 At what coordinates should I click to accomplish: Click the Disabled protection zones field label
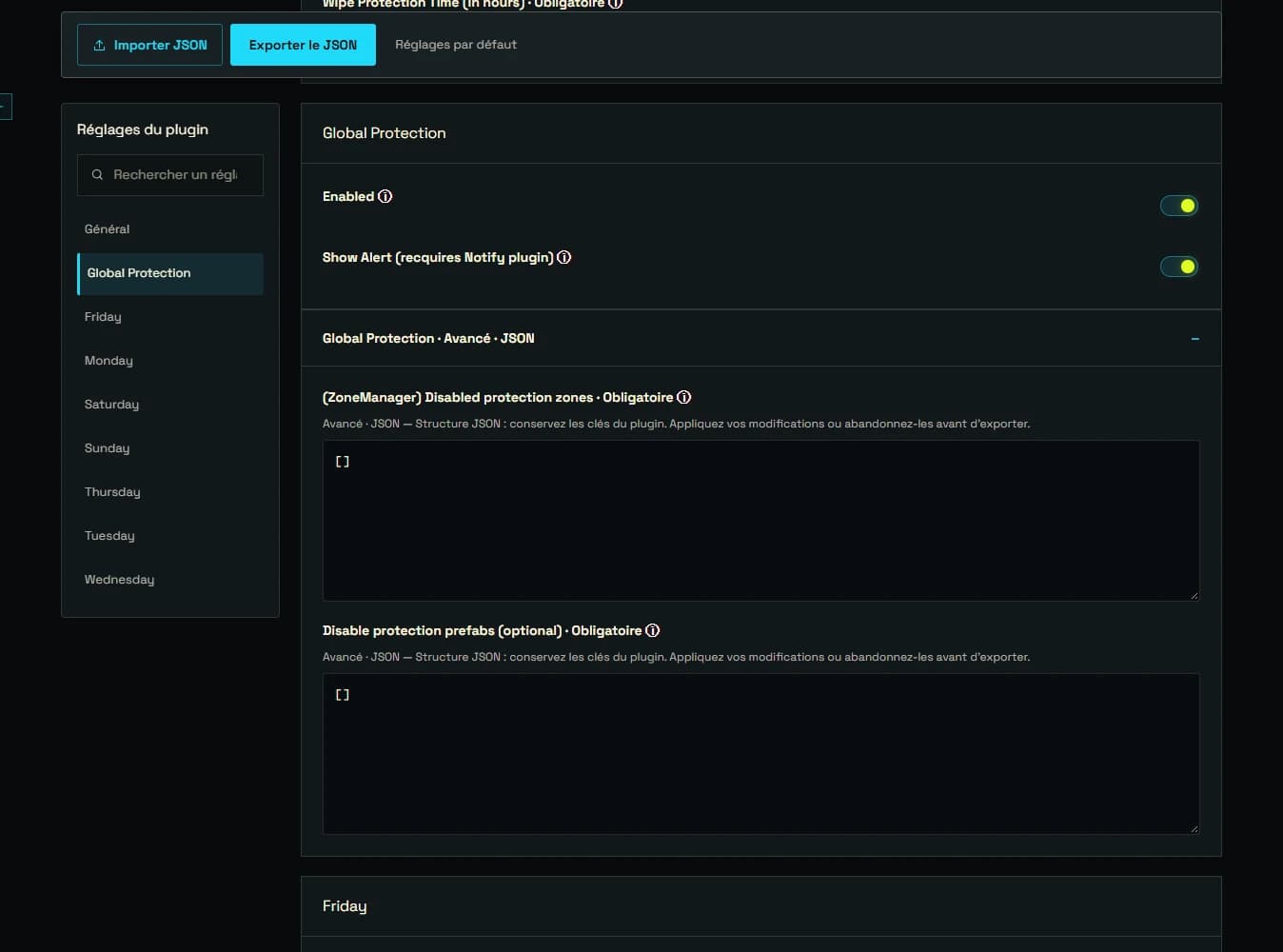click(498, 398)
